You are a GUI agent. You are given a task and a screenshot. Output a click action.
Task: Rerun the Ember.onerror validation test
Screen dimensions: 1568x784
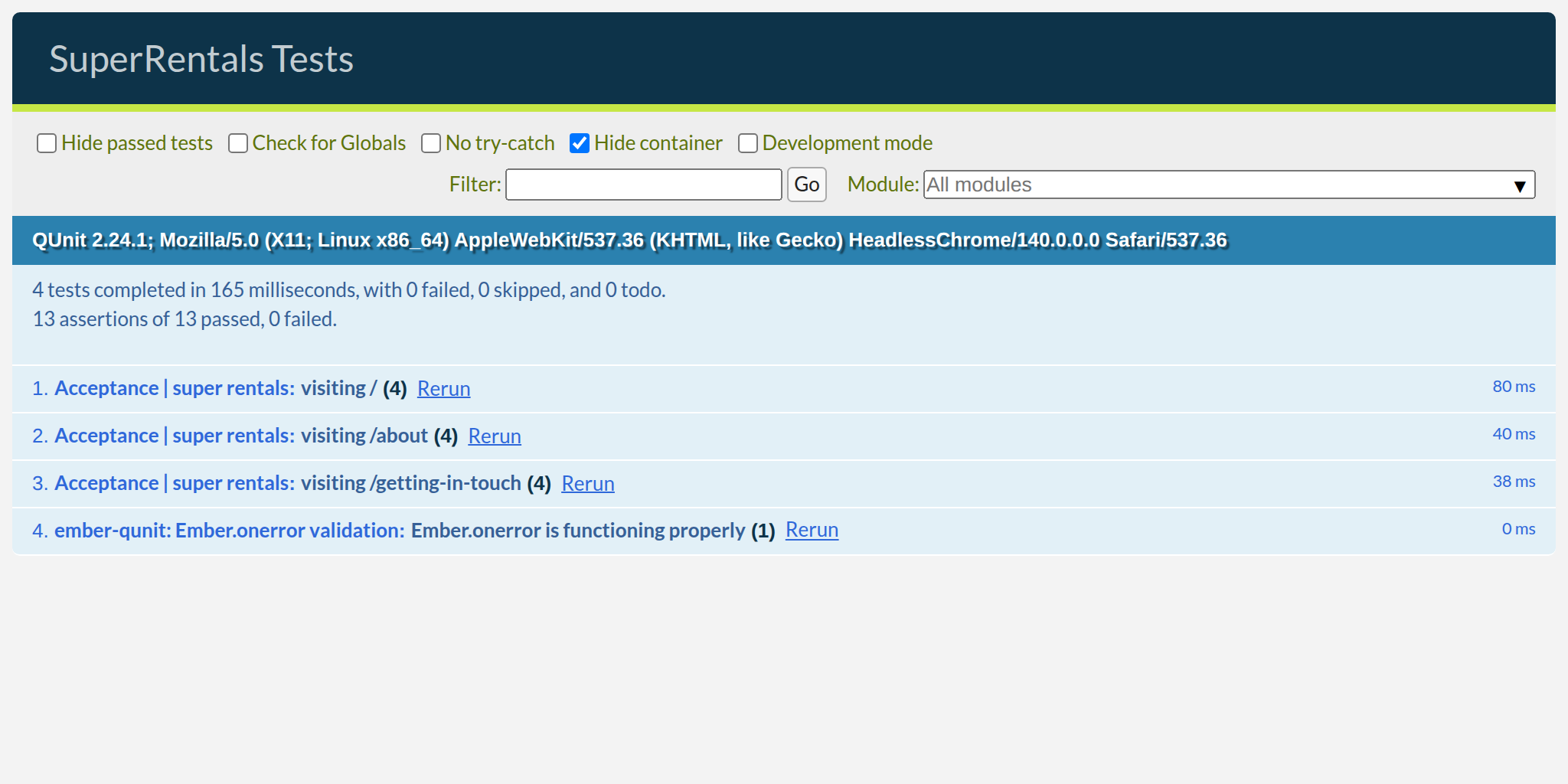812,529
